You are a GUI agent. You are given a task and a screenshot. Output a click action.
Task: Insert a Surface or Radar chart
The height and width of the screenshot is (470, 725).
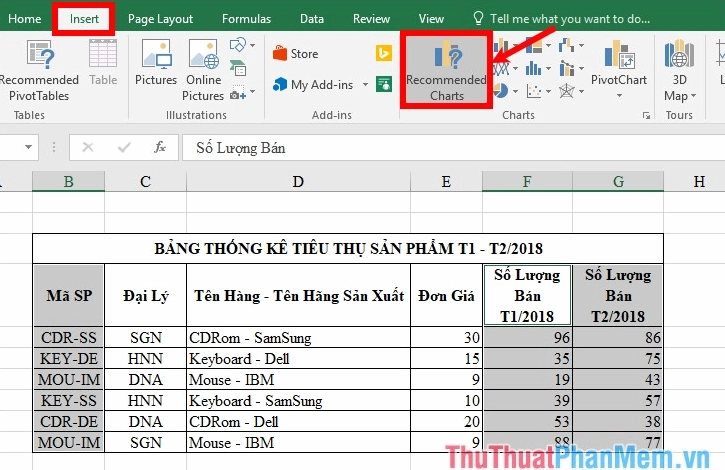[567, 91]
